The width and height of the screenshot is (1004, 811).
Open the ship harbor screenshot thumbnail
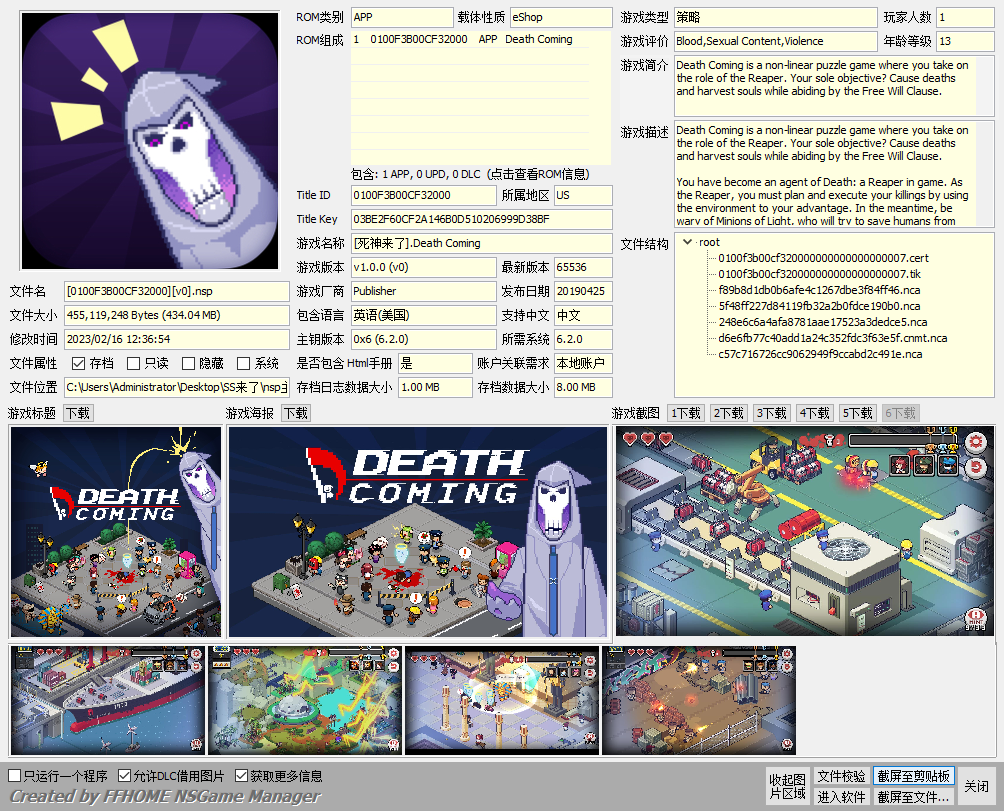click(x=108, y=700)
